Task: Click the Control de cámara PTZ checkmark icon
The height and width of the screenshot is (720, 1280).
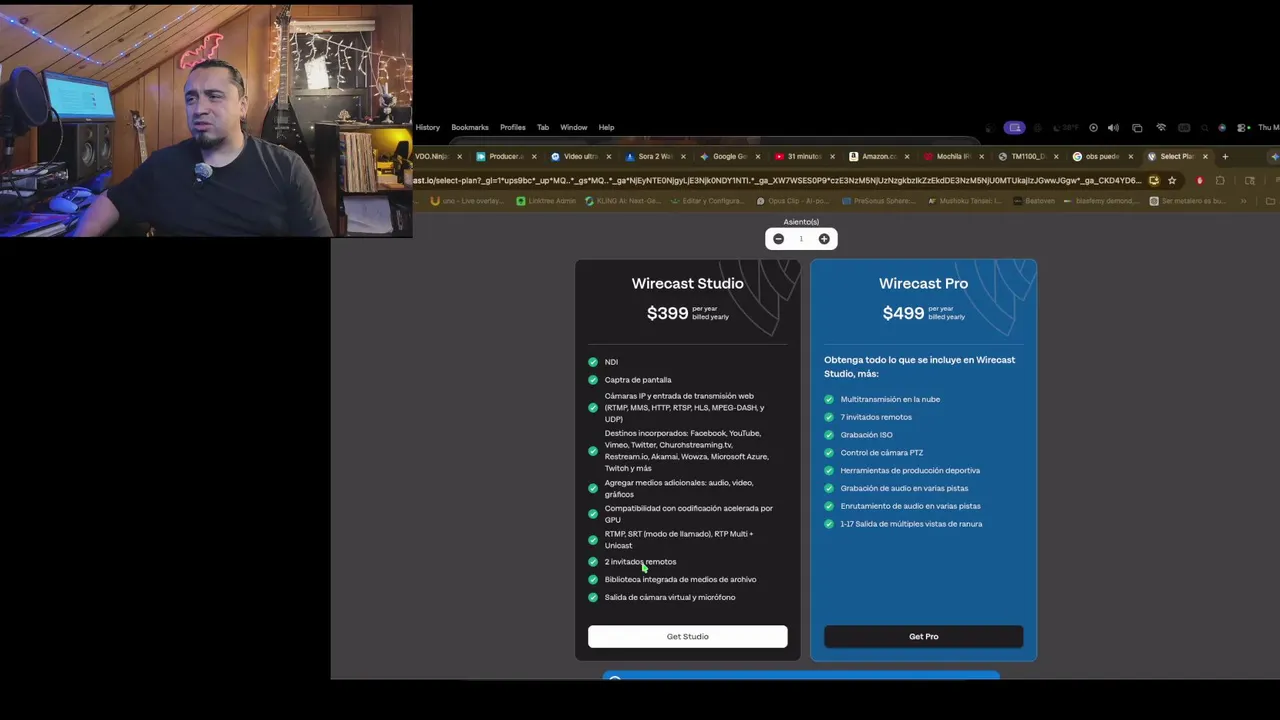Action: pos(829,453)
